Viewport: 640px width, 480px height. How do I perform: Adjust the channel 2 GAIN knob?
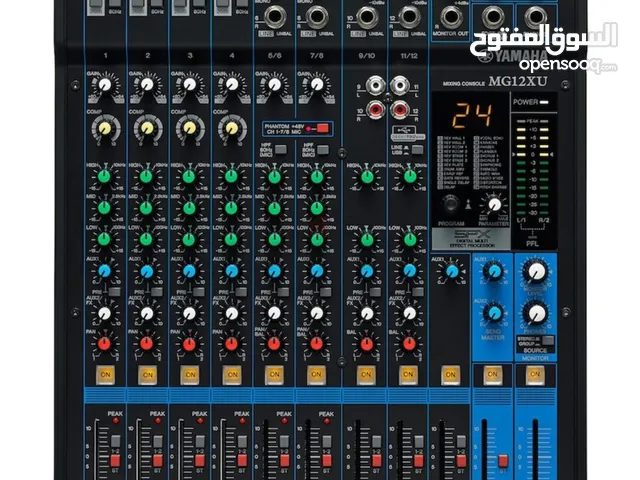(147, 85)
